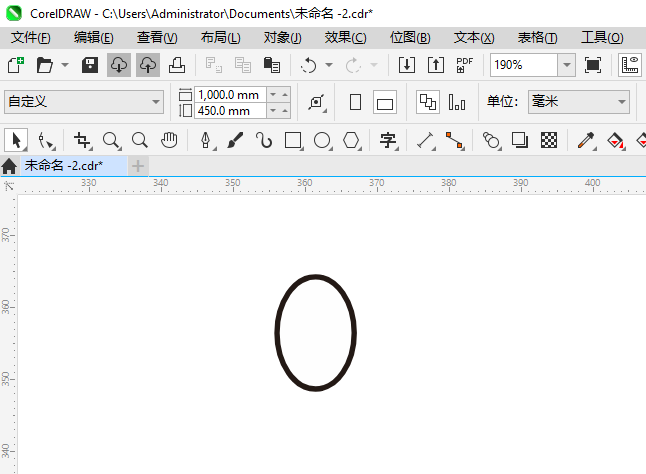646x474 pixels.
Task: Click the zoom level field showing 190%
Action: 524,65
